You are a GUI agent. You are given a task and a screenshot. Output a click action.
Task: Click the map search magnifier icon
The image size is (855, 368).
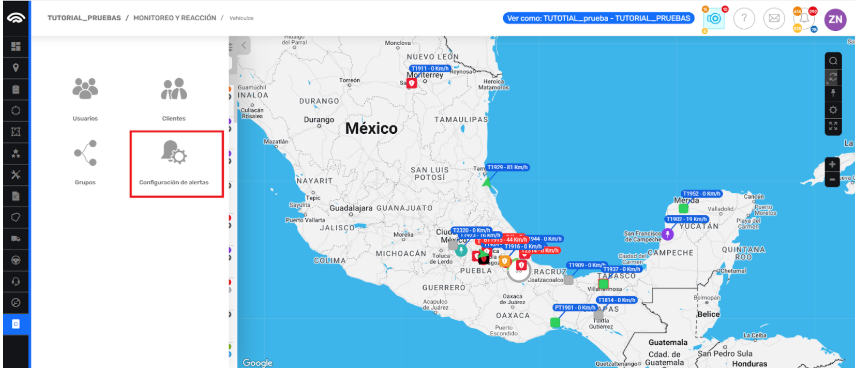point(833,61)
